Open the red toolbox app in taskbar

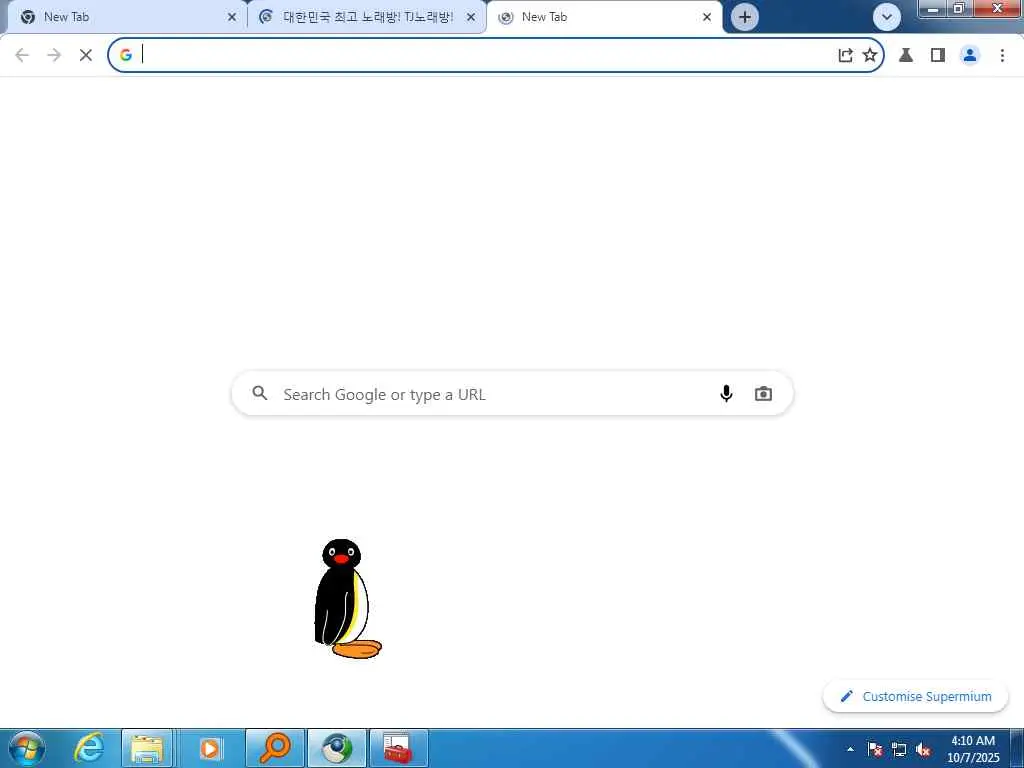[398, 748]
